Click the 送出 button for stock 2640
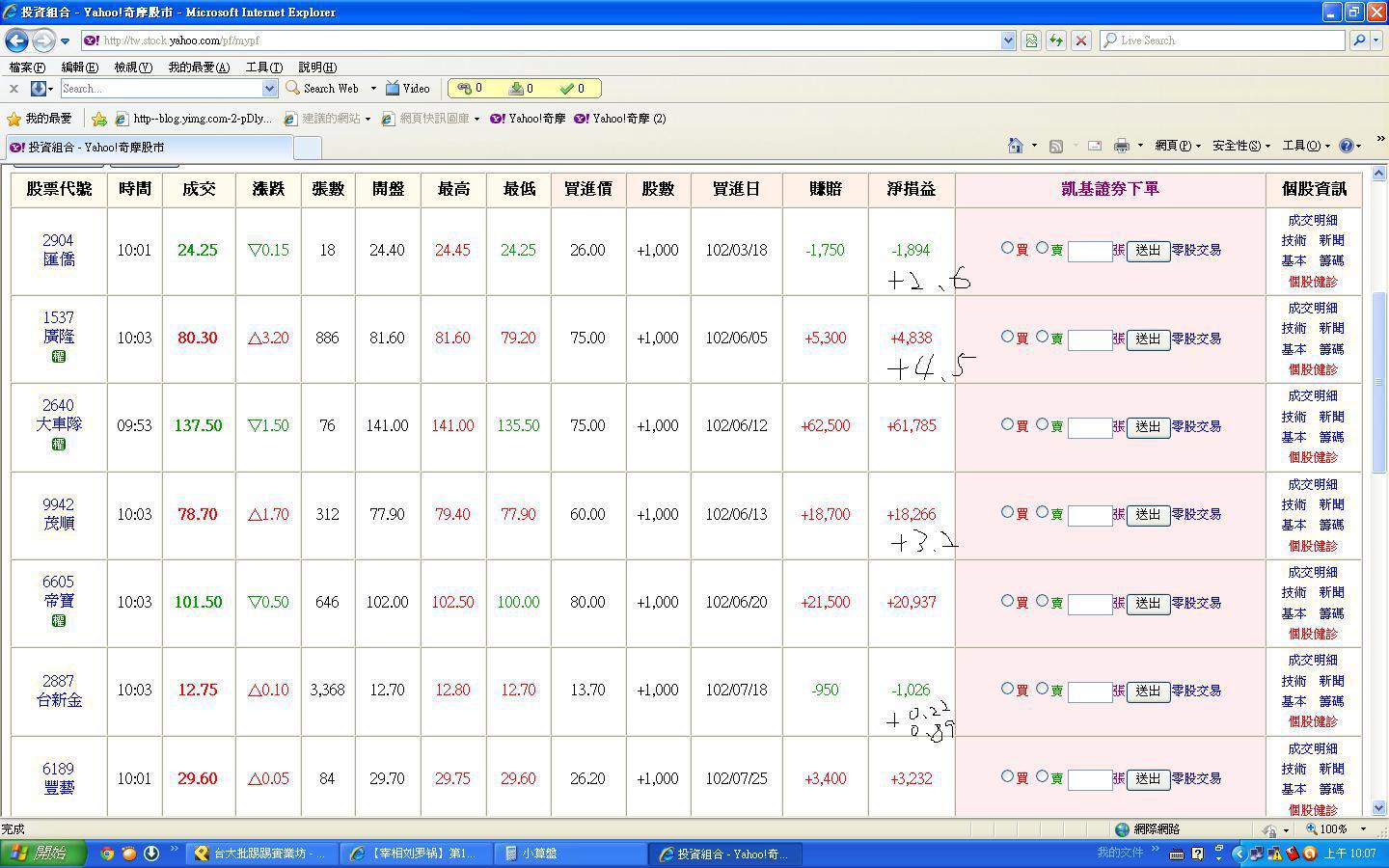The height and width of the screenshot is (868, 1389). coord(1148,426)
